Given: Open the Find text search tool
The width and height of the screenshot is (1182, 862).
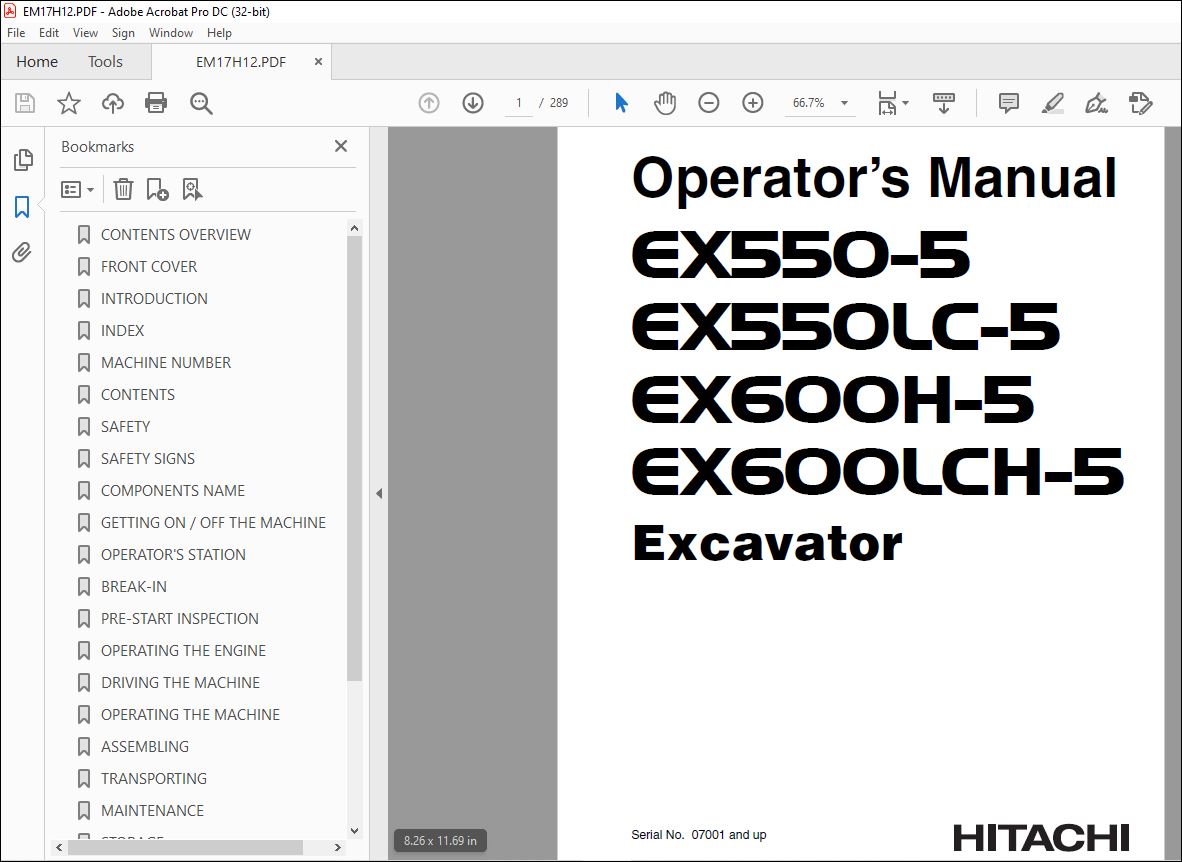Looking at the screenshot, I should point(201,103).
